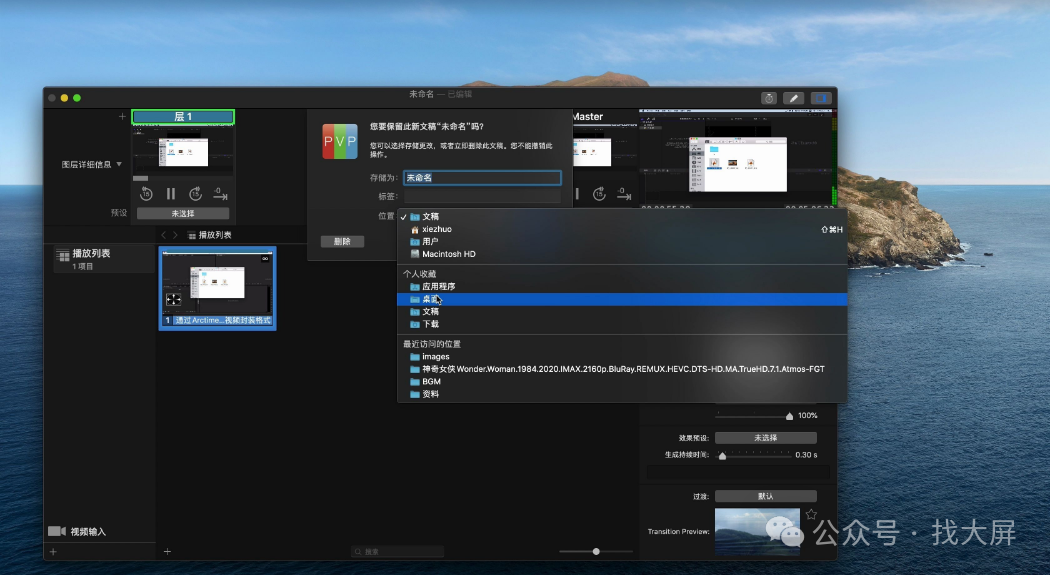1050x575 pixels.
Task: Star the transition preview as favorite
Action: (x=811, y=514)
